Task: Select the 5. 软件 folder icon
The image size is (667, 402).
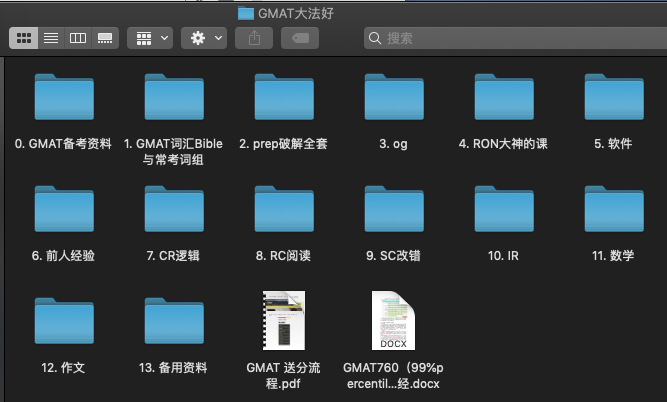Action: click(614, 97)
